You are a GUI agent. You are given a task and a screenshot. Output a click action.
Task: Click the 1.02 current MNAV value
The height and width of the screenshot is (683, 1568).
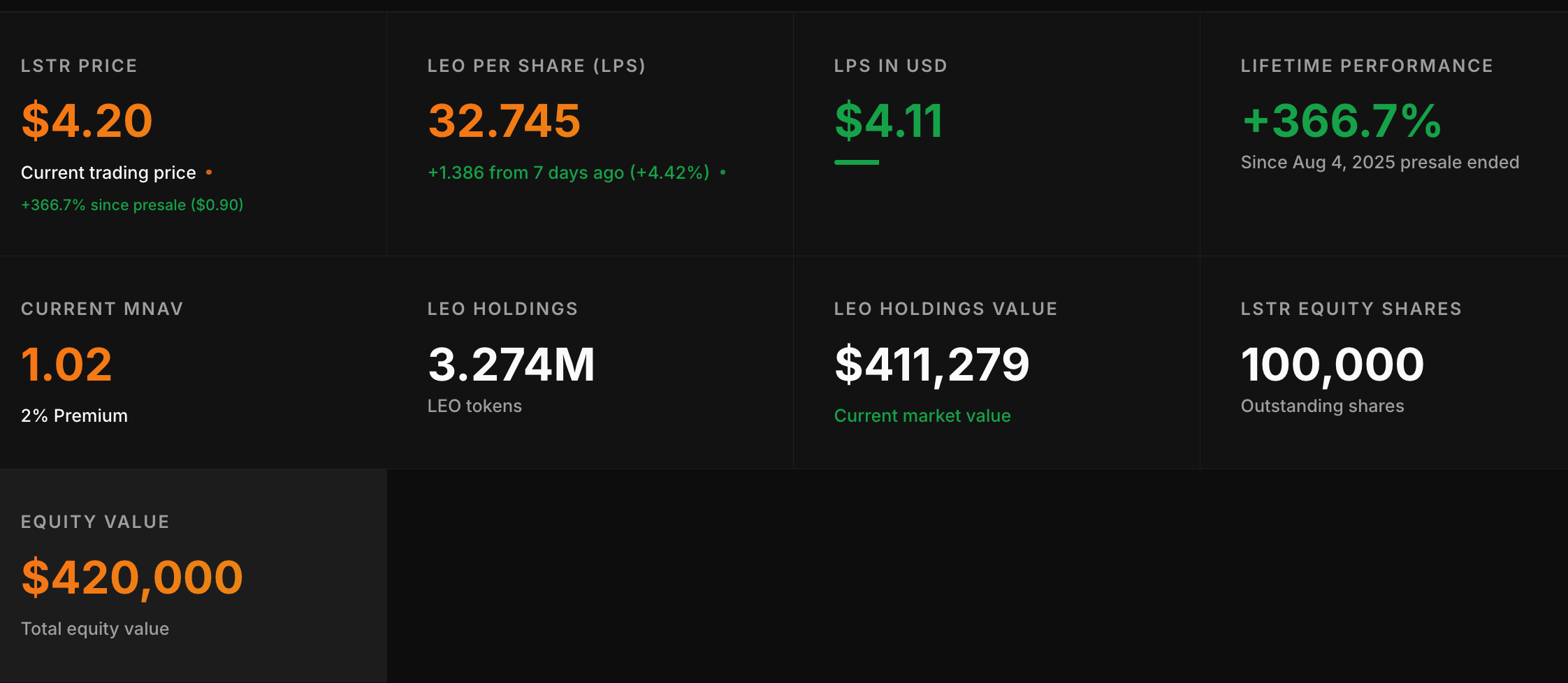pos(66,365)
